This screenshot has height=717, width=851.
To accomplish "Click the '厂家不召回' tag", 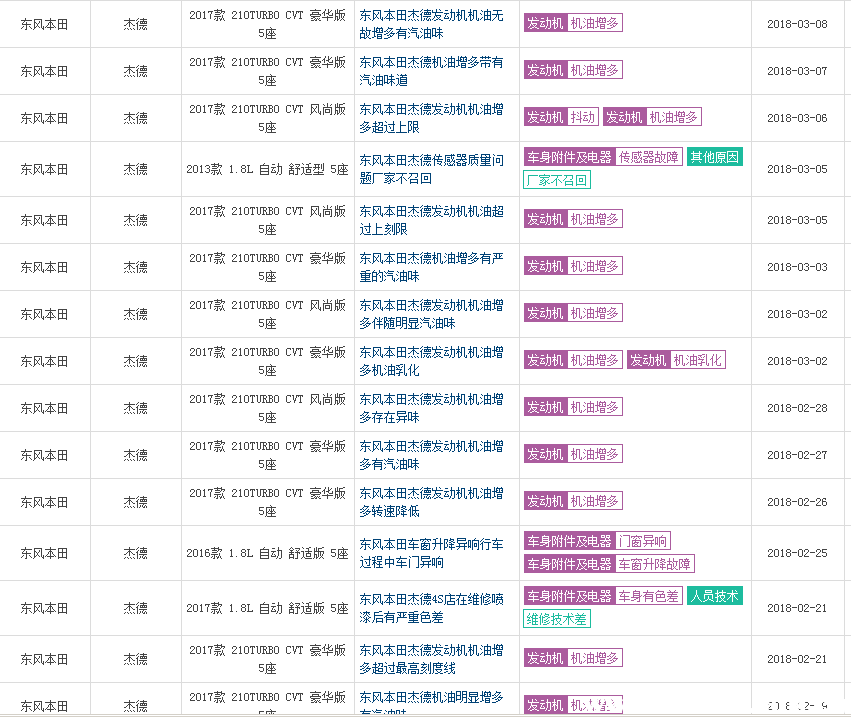I will (x=557, y=180).
